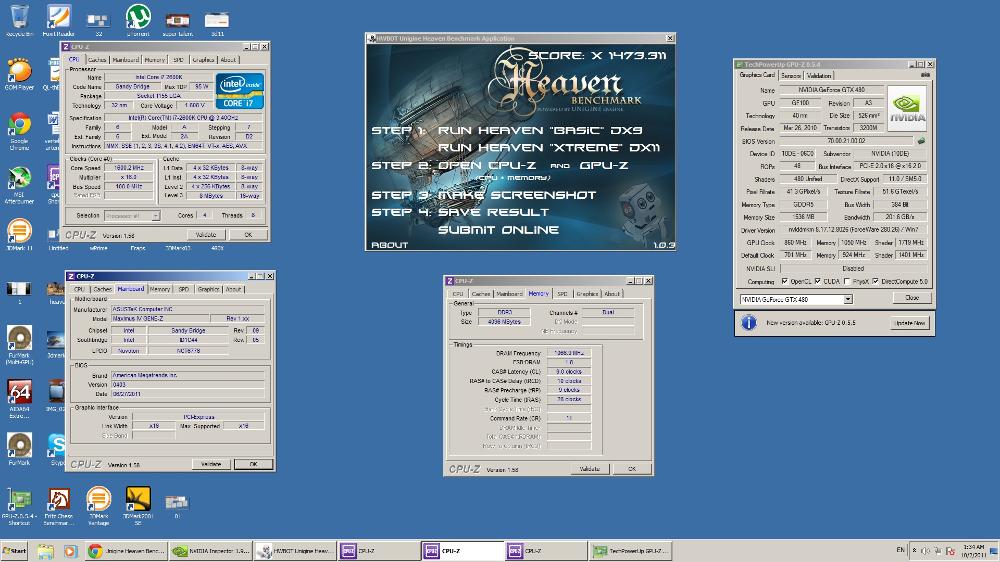Click the Model field showing Maximus IV GENE-Z
This screenshot has height=562, width=1000.
(160, 318)
